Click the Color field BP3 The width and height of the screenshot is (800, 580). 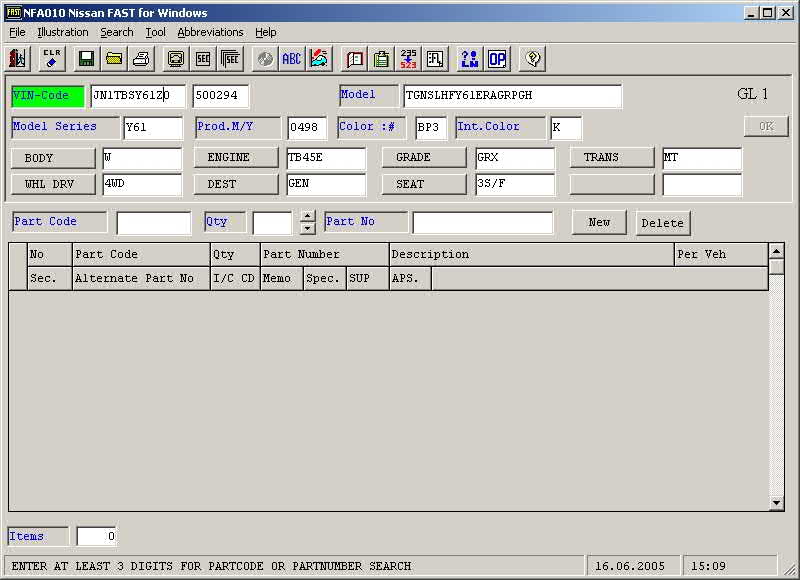coord(431,128)
